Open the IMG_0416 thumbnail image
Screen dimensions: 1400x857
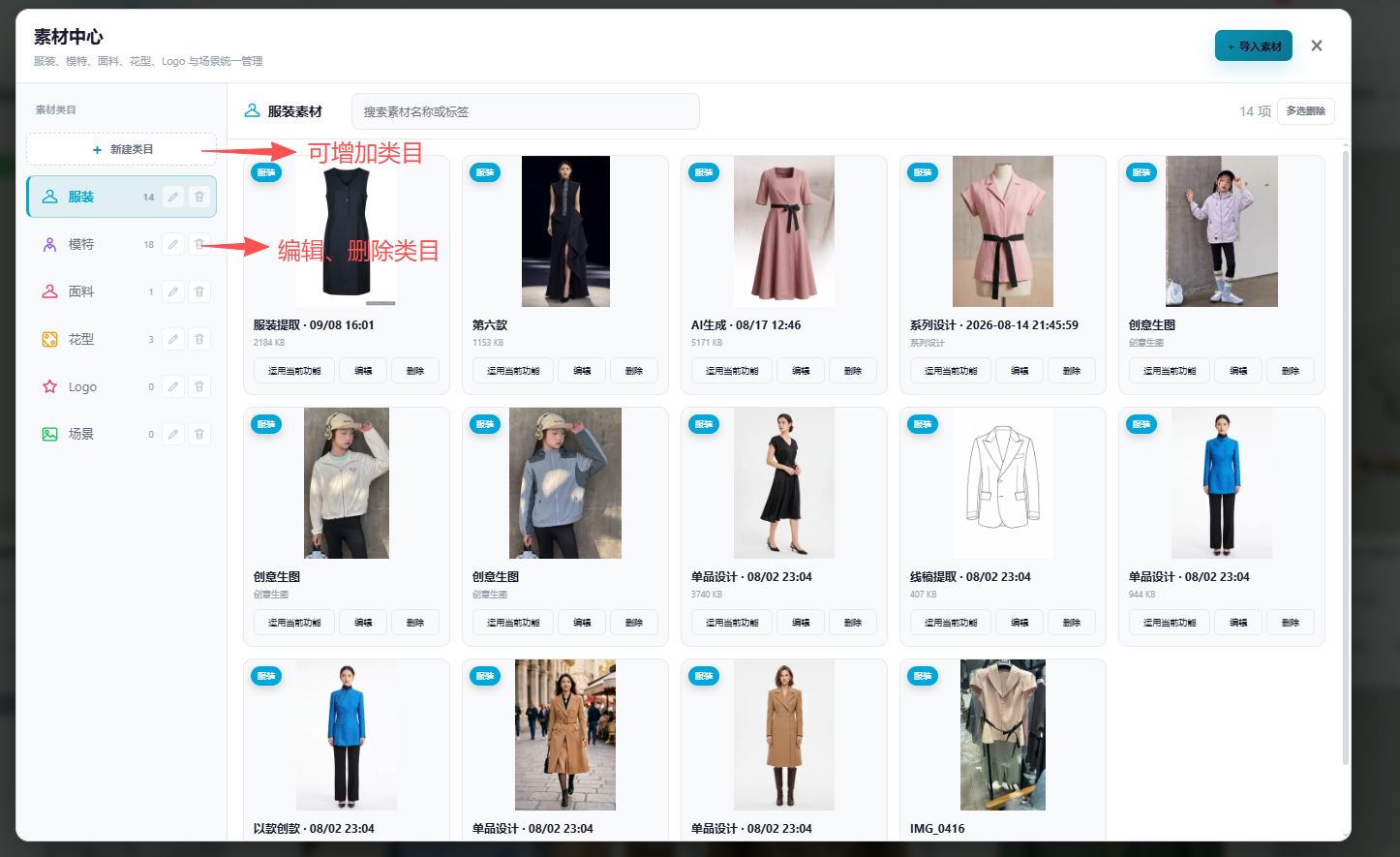pyautogui.click(x=1003, y=735)
